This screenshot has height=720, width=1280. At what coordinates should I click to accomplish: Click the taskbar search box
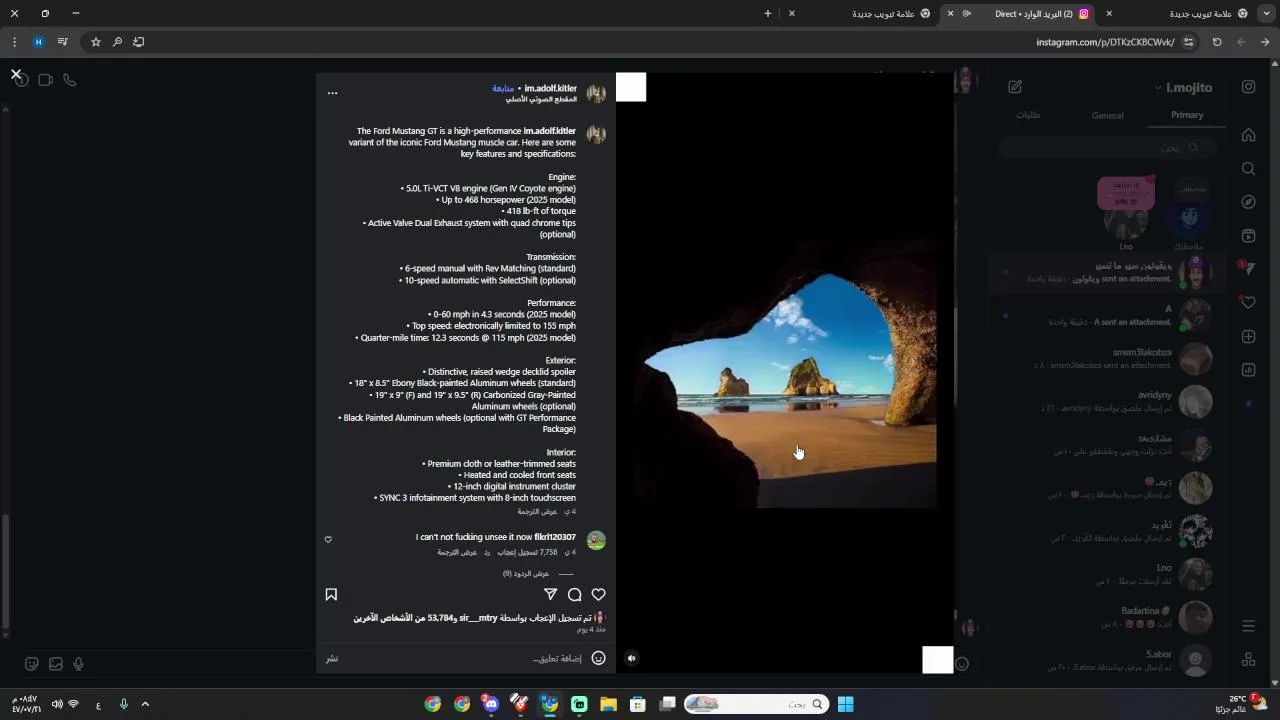(757, 704)
